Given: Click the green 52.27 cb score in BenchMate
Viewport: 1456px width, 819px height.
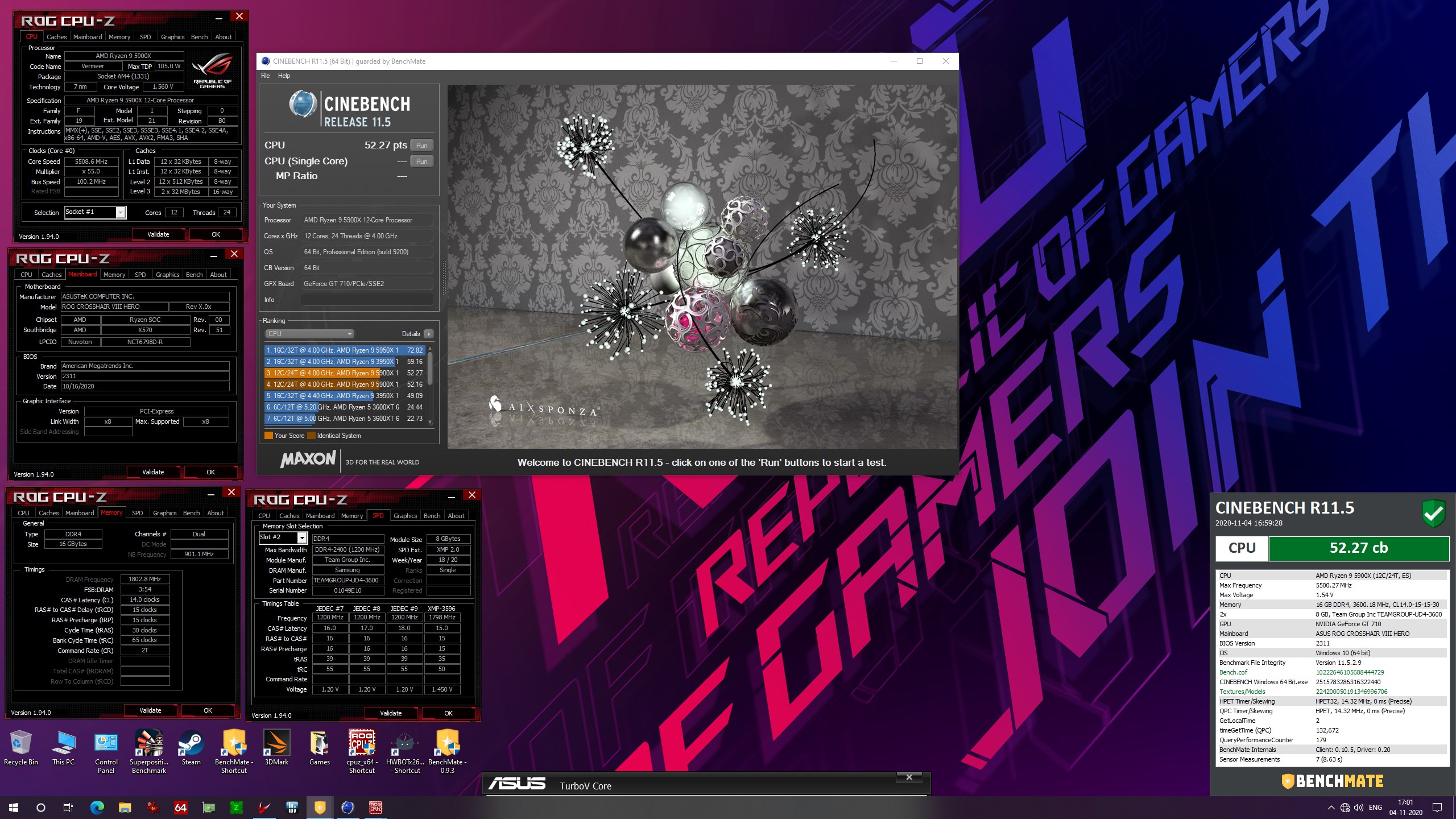Looking at the screenshot, I should click(1359, 548).
